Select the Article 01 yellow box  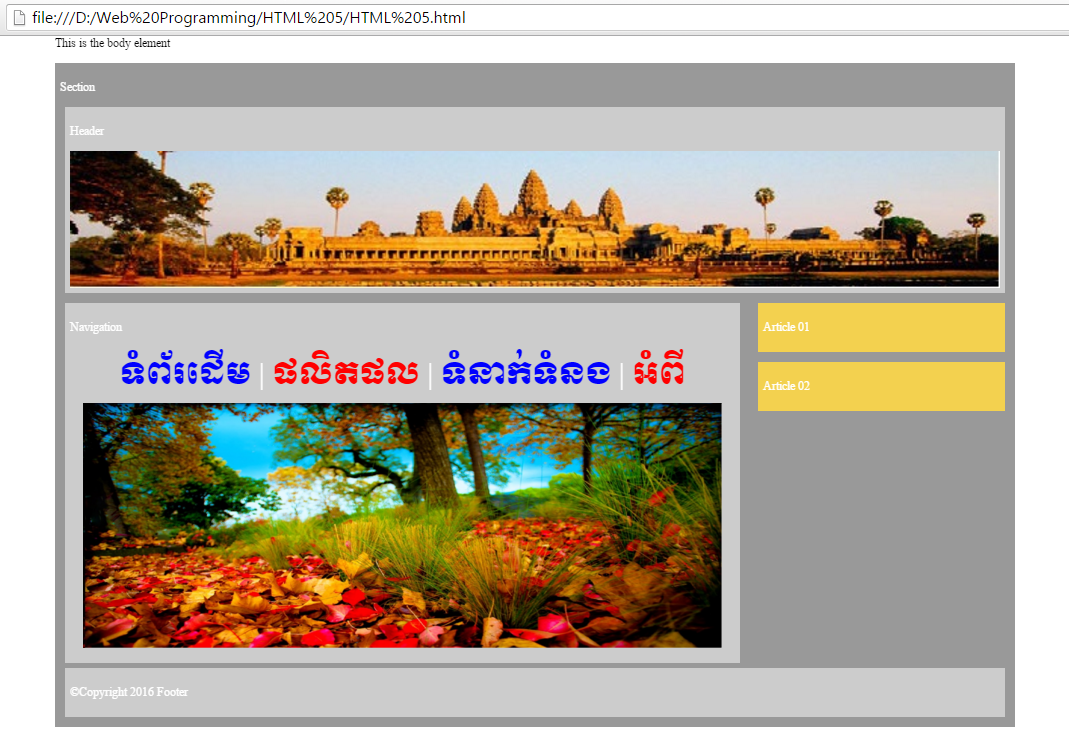881,328
